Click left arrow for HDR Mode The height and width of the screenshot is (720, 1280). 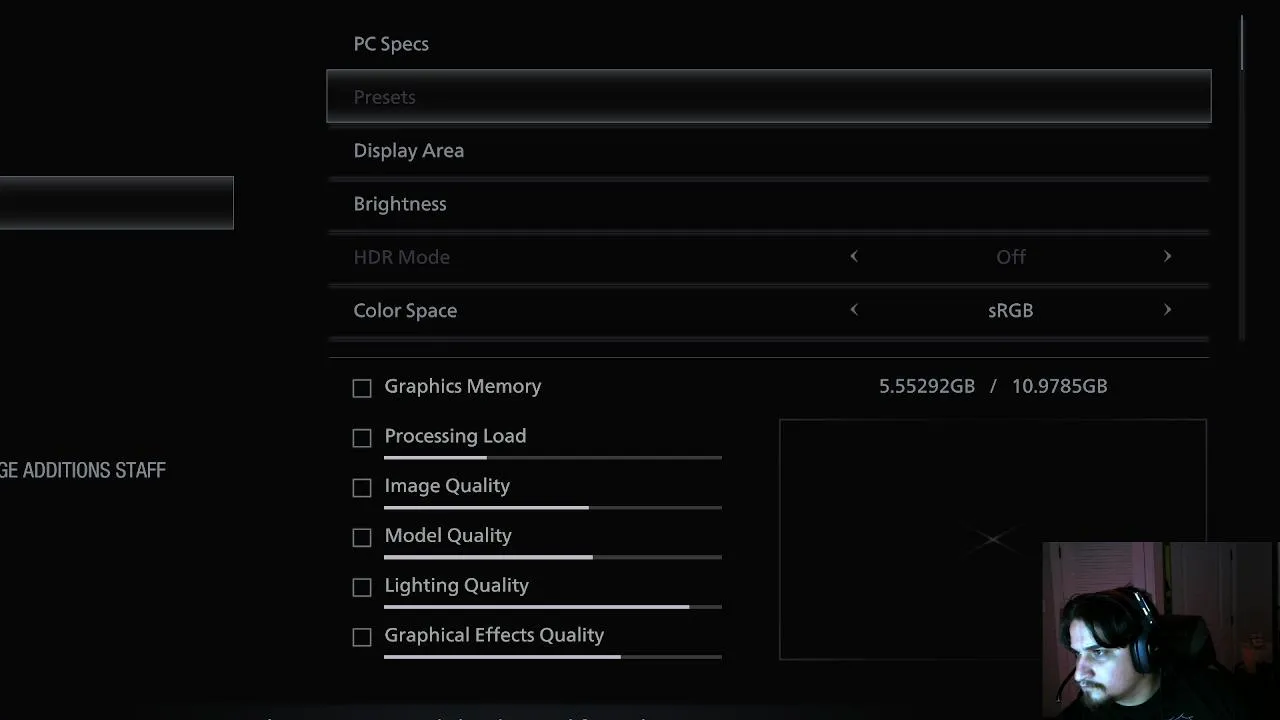coord(854,257)
